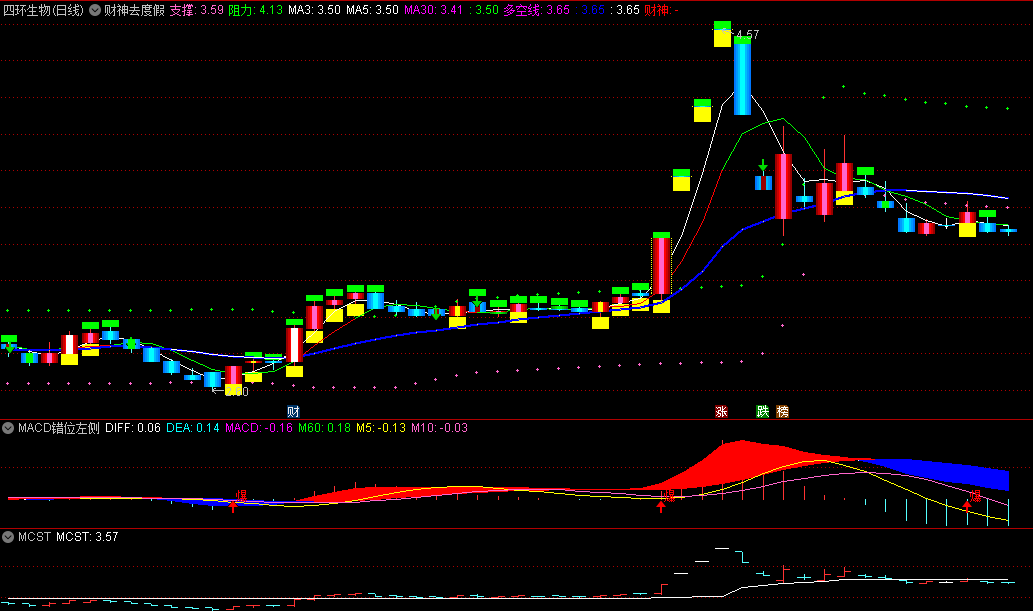This screenshot has width=1033, height=611.
Task: Click the 2.80 low price label
Action: tap(237, 392)
